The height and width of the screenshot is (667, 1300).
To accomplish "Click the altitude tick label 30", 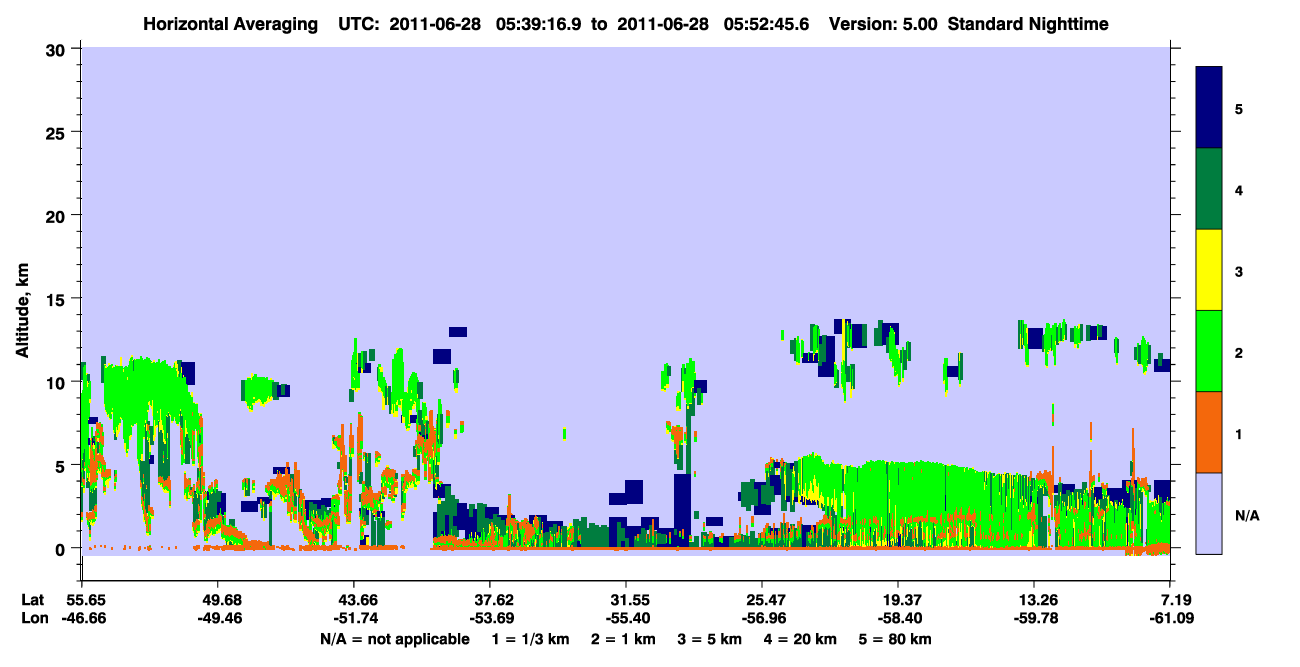I will tap(58, 48).
